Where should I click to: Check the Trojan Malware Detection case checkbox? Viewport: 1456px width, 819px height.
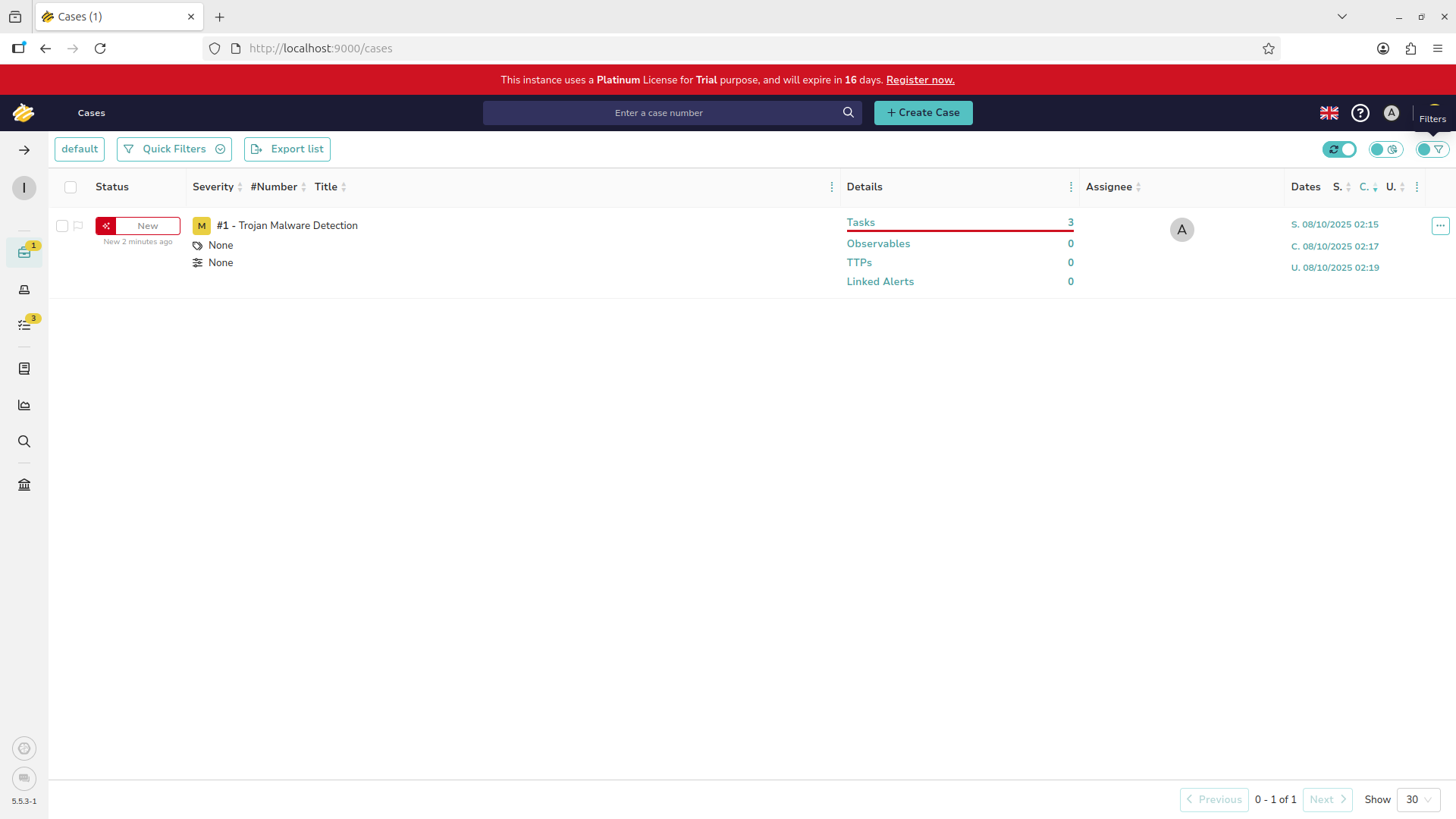pyautogui.click(x=62, y=226)
